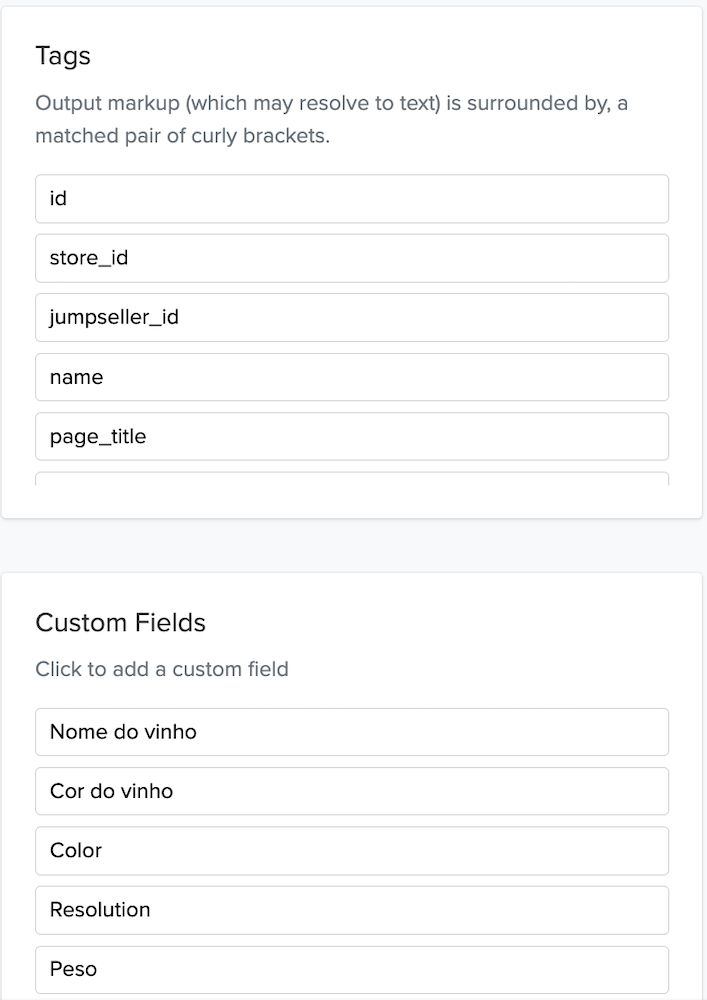
Task: Click the Custom Fields section heading
Action: [120, 622]
